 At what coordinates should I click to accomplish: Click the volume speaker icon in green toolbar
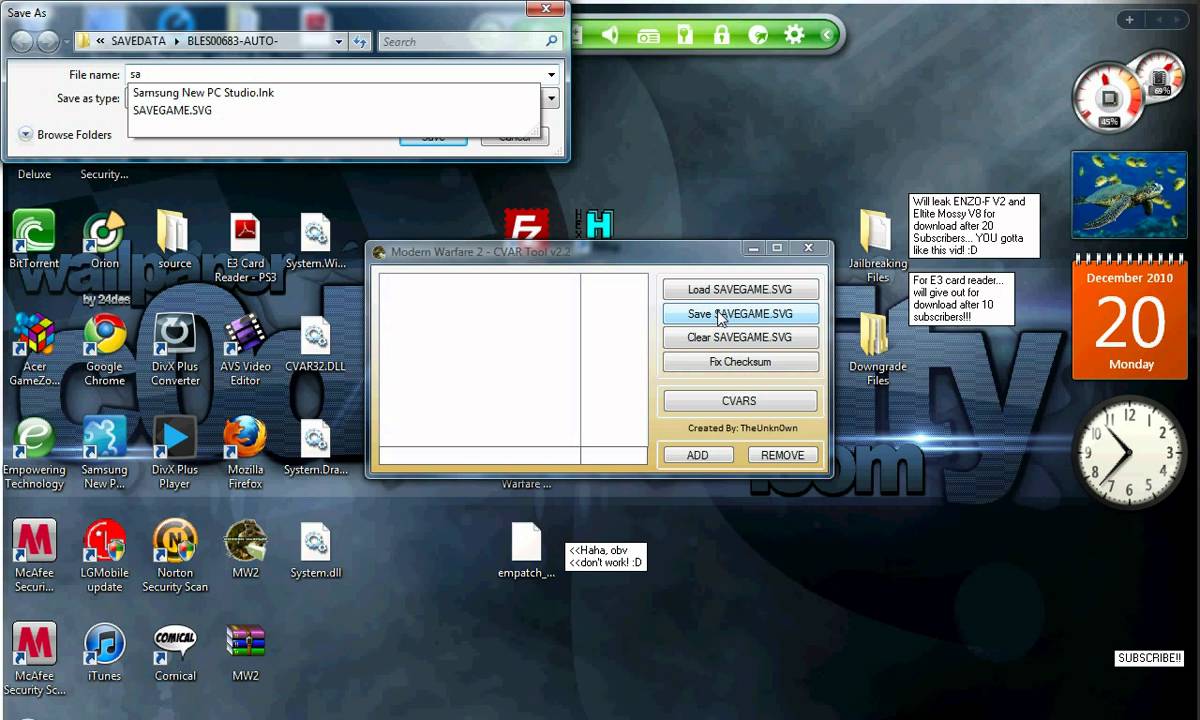[x=610, y=36]
